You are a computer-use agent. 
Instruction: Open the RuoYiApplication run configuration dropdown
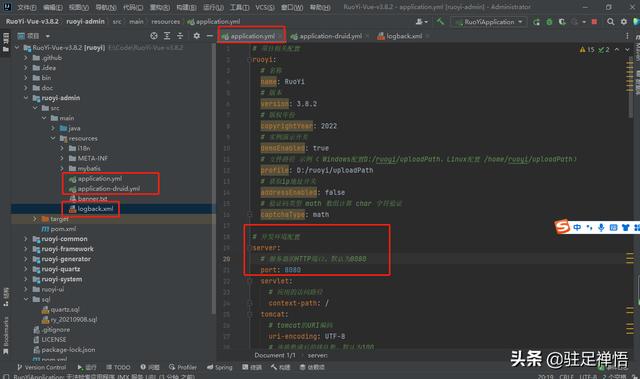(489, 22)
